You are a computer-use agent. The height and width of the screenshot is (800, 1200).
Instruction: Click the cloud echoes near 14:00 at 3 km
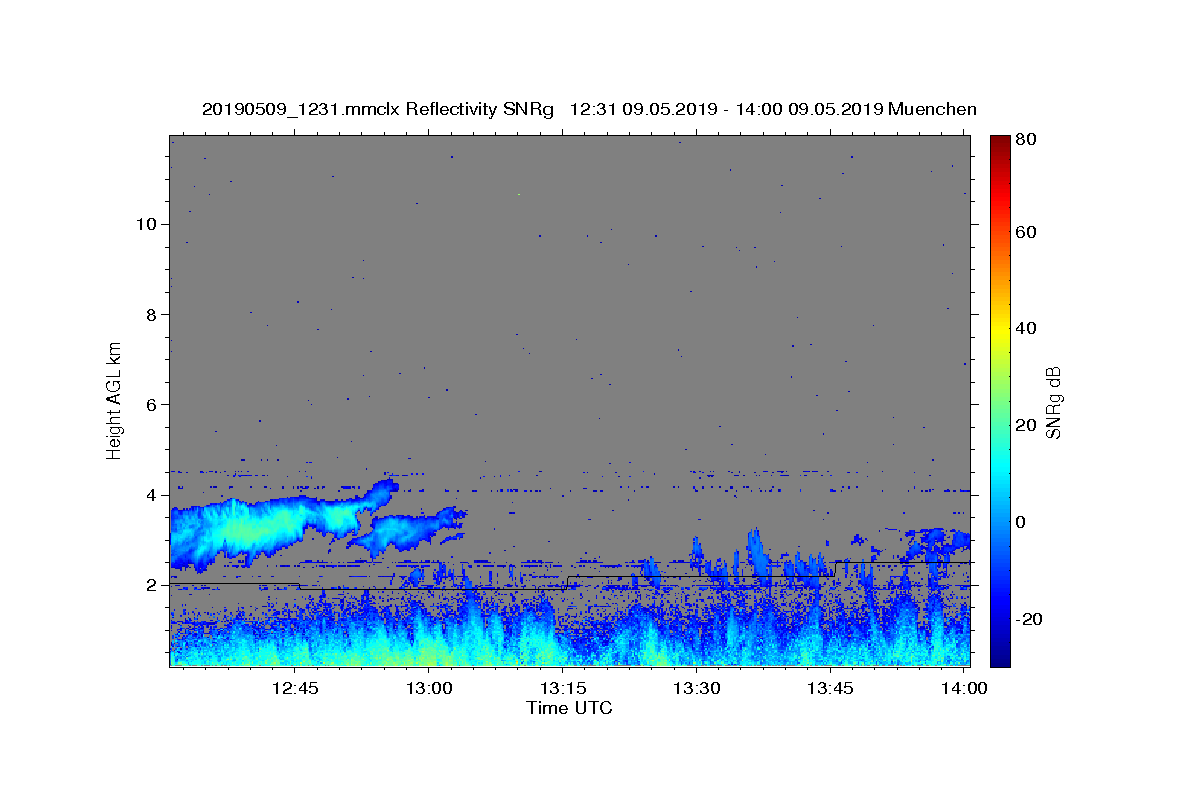[x=935, y=543]
